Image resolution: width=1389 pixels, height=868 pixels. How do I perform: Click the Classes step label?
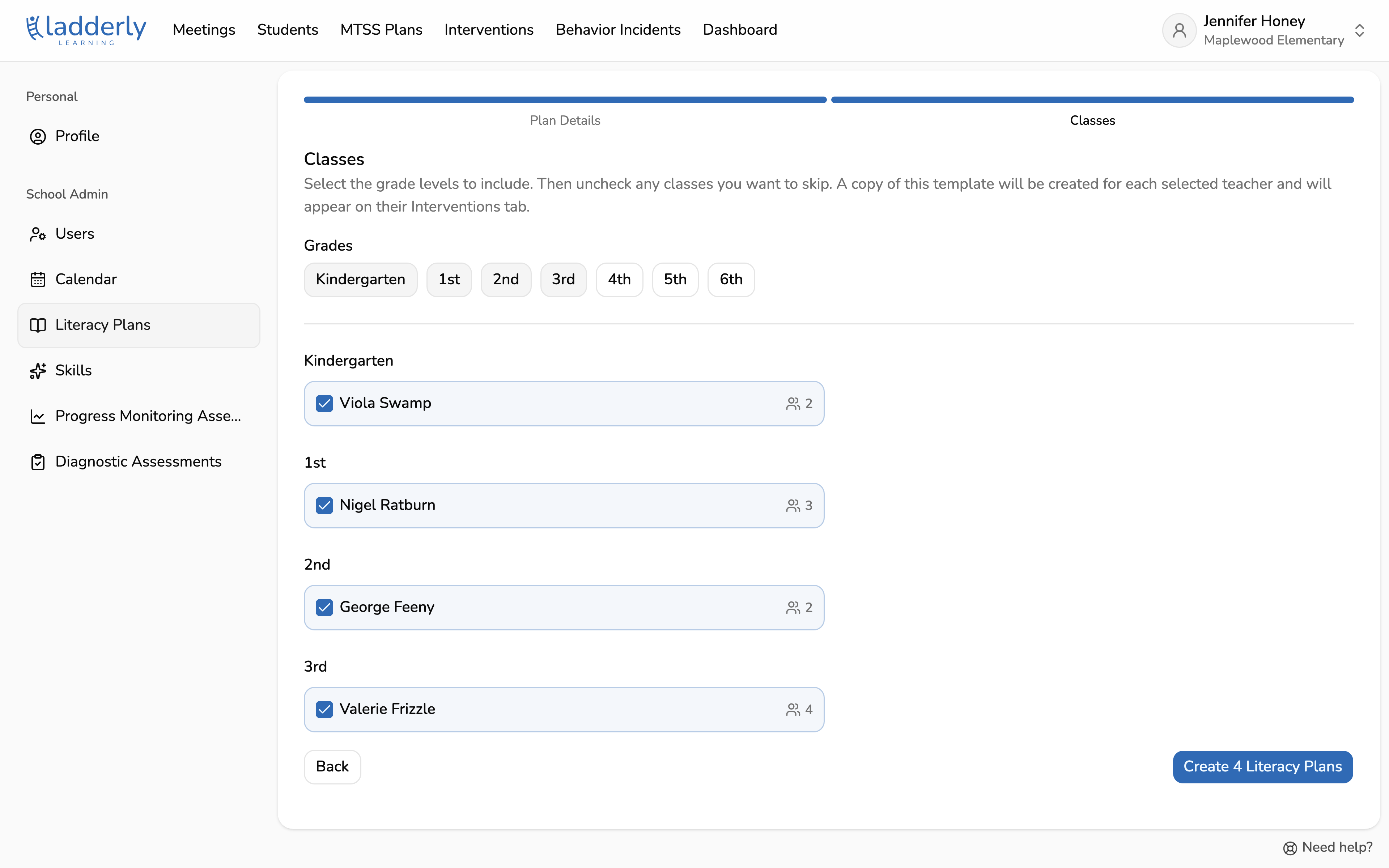[1092, 120]
